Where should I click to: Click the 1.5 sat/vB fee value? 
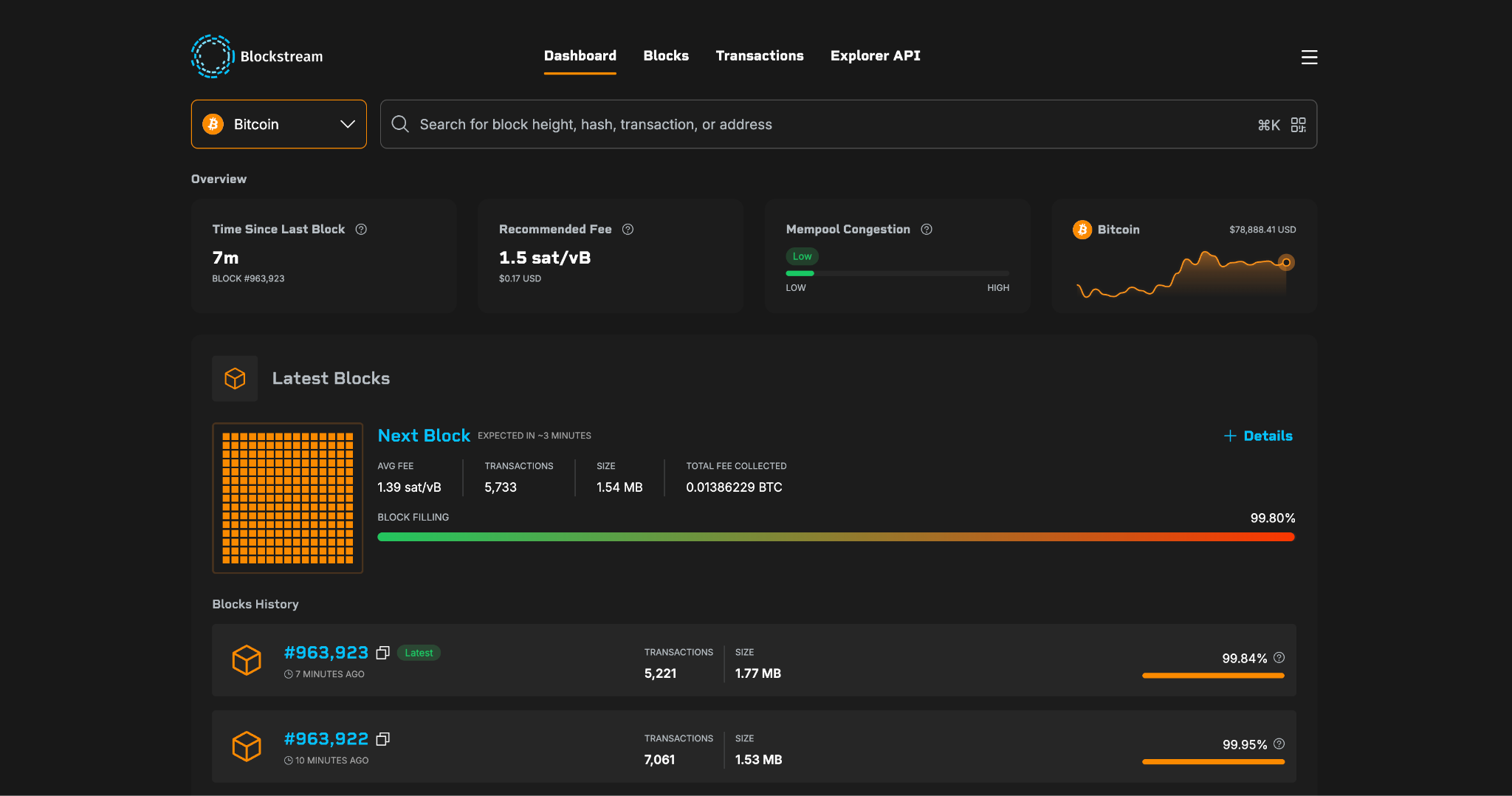(545, 258)
